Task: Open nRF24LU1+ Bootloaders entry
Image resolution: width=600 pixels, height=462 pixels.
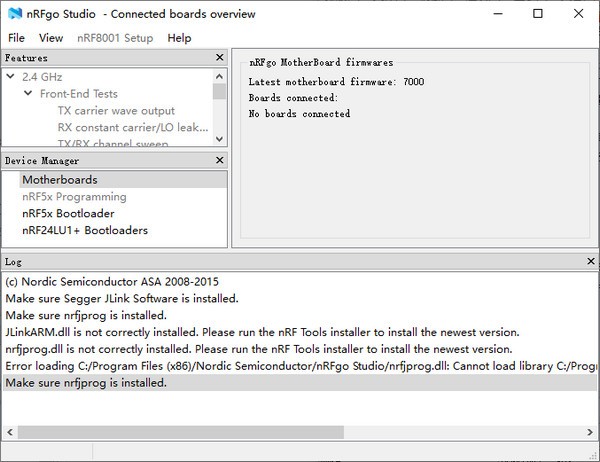Action: tap(85, 231)
